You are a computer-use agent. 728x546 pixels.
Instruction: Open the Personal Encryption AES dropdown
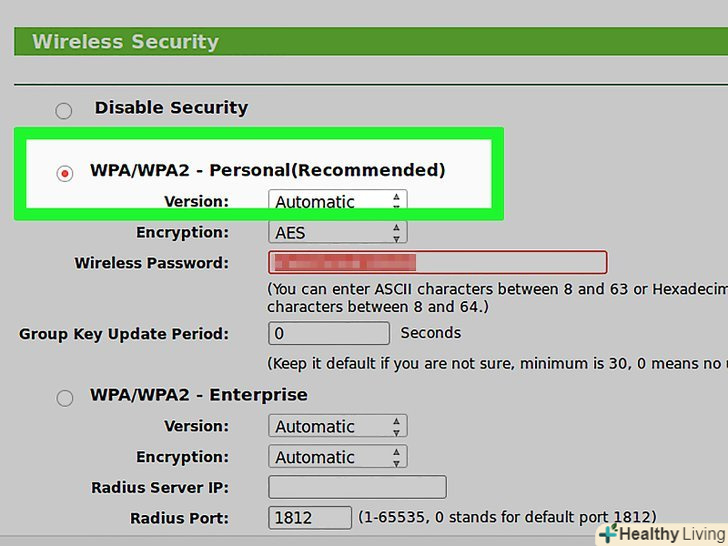(338, 233)
